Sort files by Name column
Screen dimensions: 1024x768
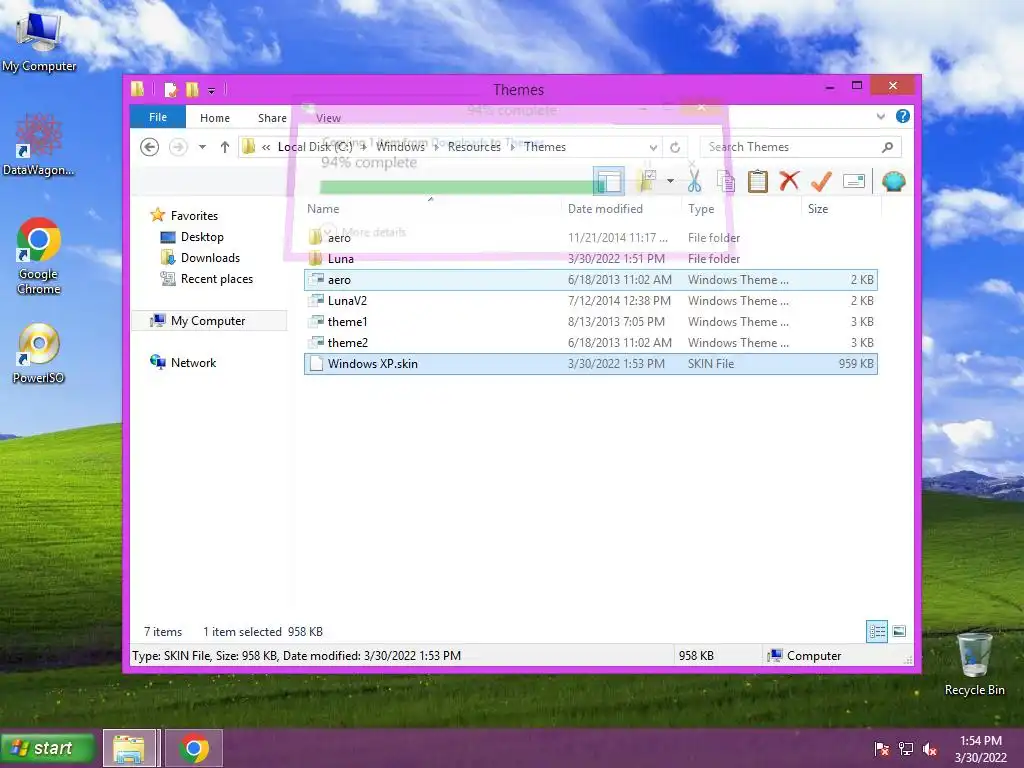[x=431, y=209]
